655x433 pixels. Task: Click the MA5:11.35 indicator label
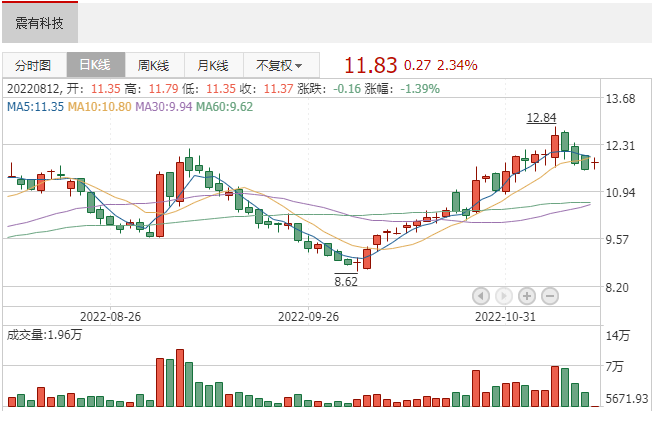tap(36, 106)
